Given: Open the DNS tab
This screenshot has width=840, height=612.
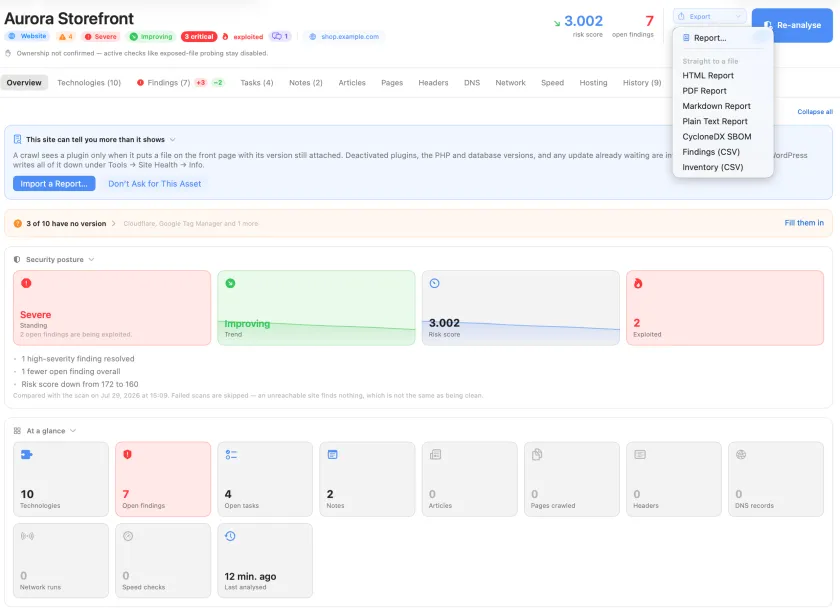Looking at the screenshot, I should tap(472, 83).
